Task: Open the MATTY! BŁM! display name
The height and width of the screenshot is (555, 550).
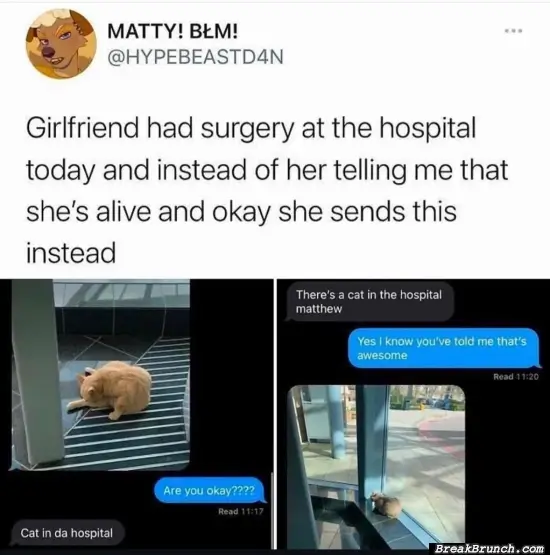Action: tap(173, 32)
